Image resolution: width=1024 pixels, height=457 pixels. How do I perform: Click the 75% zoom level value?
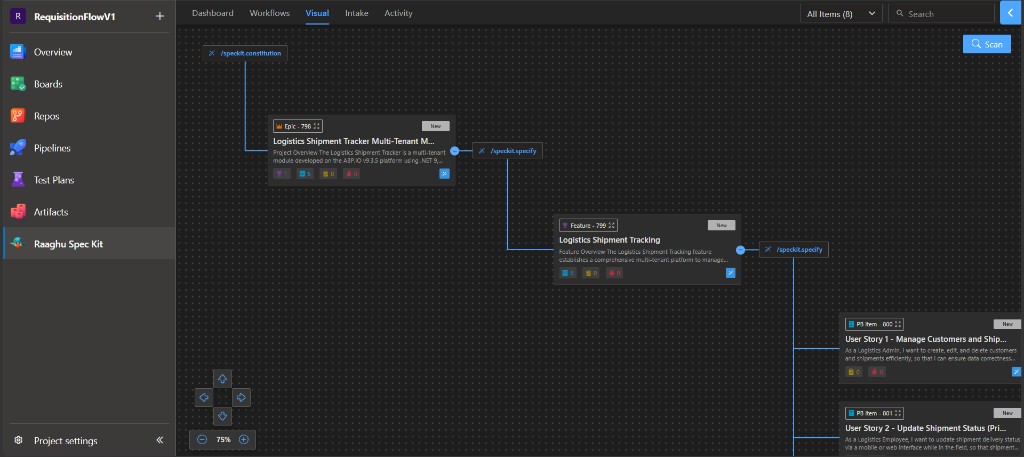223,440
